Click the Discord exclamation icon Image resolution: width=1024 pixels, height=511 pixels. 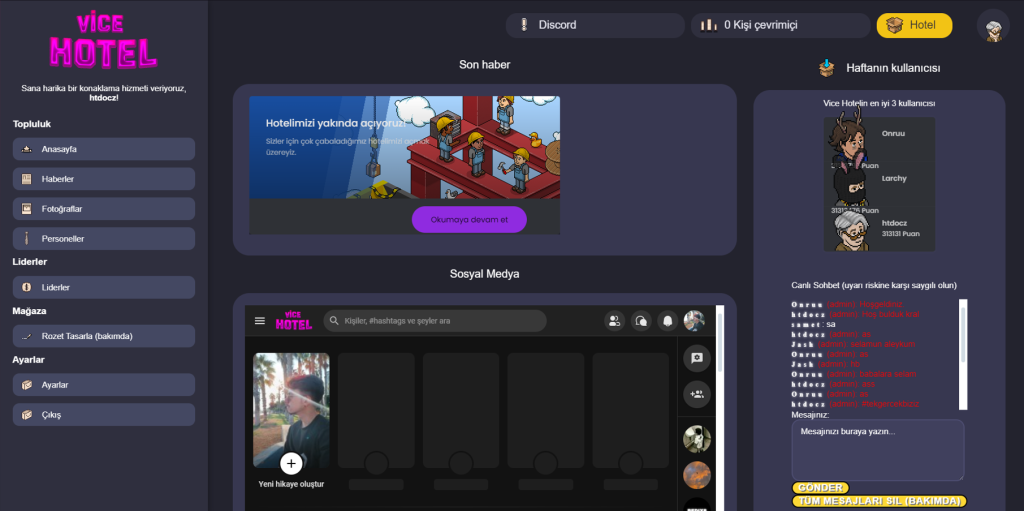pos(523,25)
